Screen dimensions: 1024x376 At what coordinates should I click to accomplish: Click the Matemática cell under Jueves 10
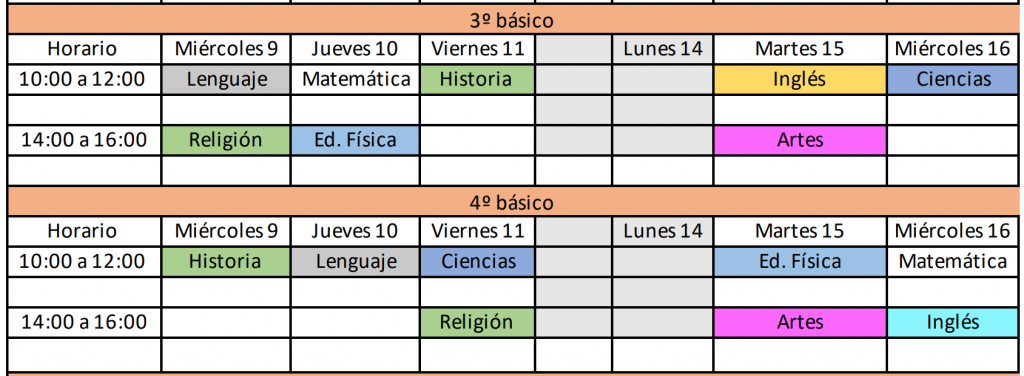(355, 80)
